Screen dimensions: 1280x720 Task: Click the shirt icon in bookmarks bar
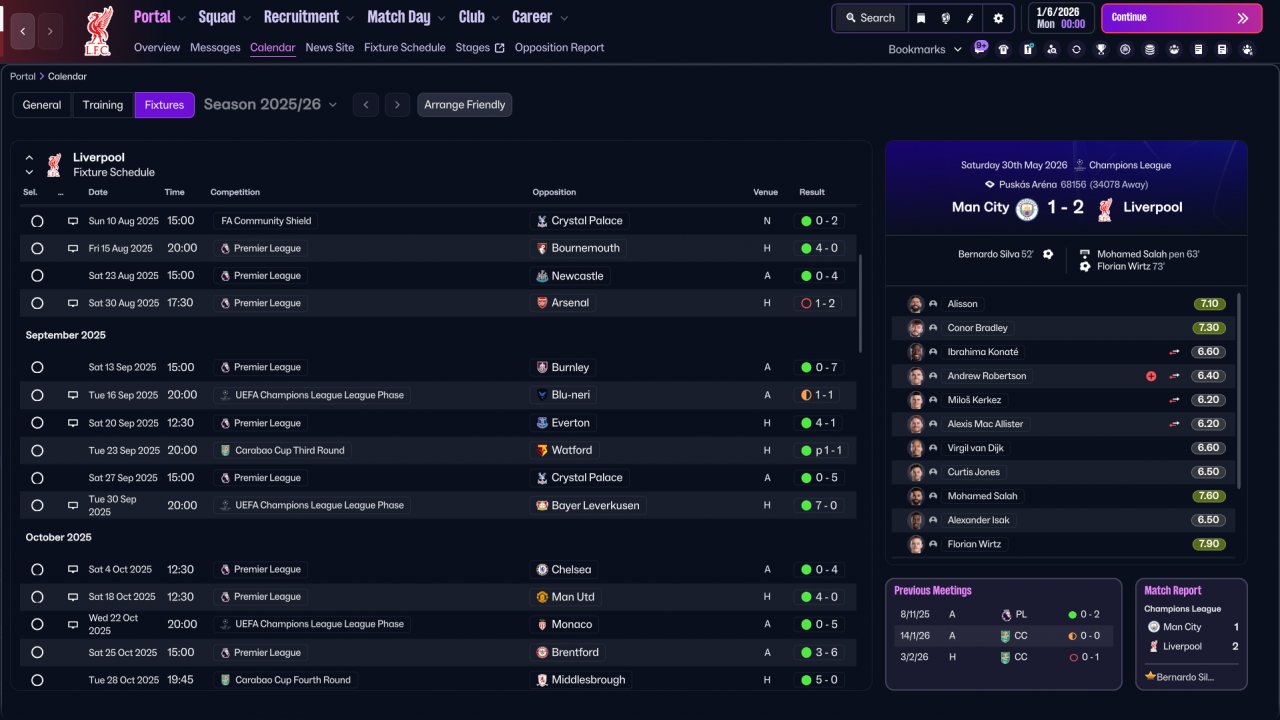[x=1003, y=49]
